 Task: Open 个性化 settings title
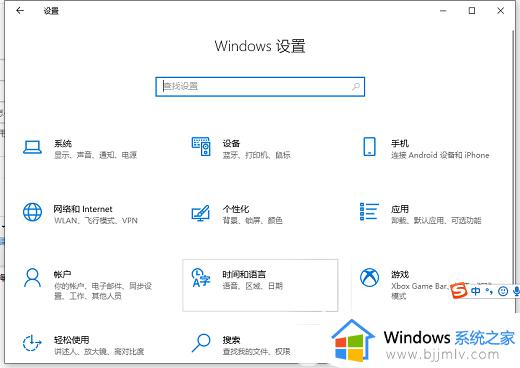tap(236, 209)
